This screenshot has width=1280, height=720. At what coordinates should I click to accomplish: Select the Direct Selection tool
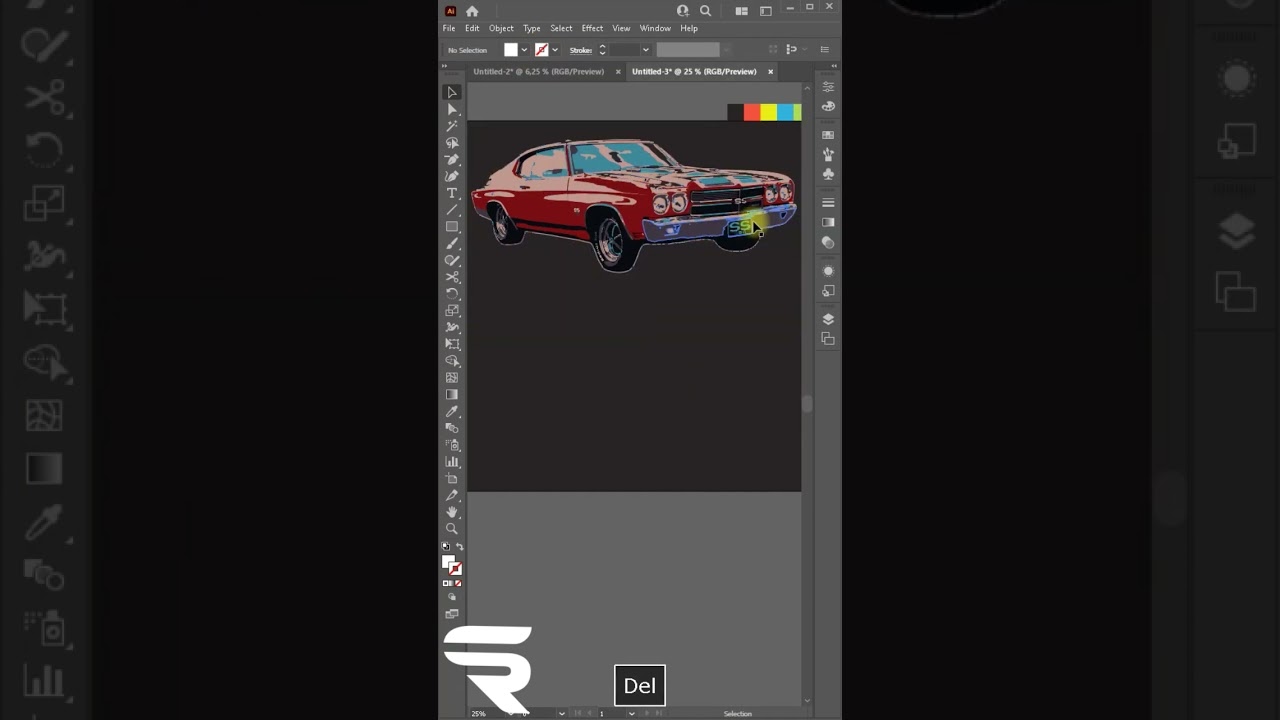pos(452,110)
